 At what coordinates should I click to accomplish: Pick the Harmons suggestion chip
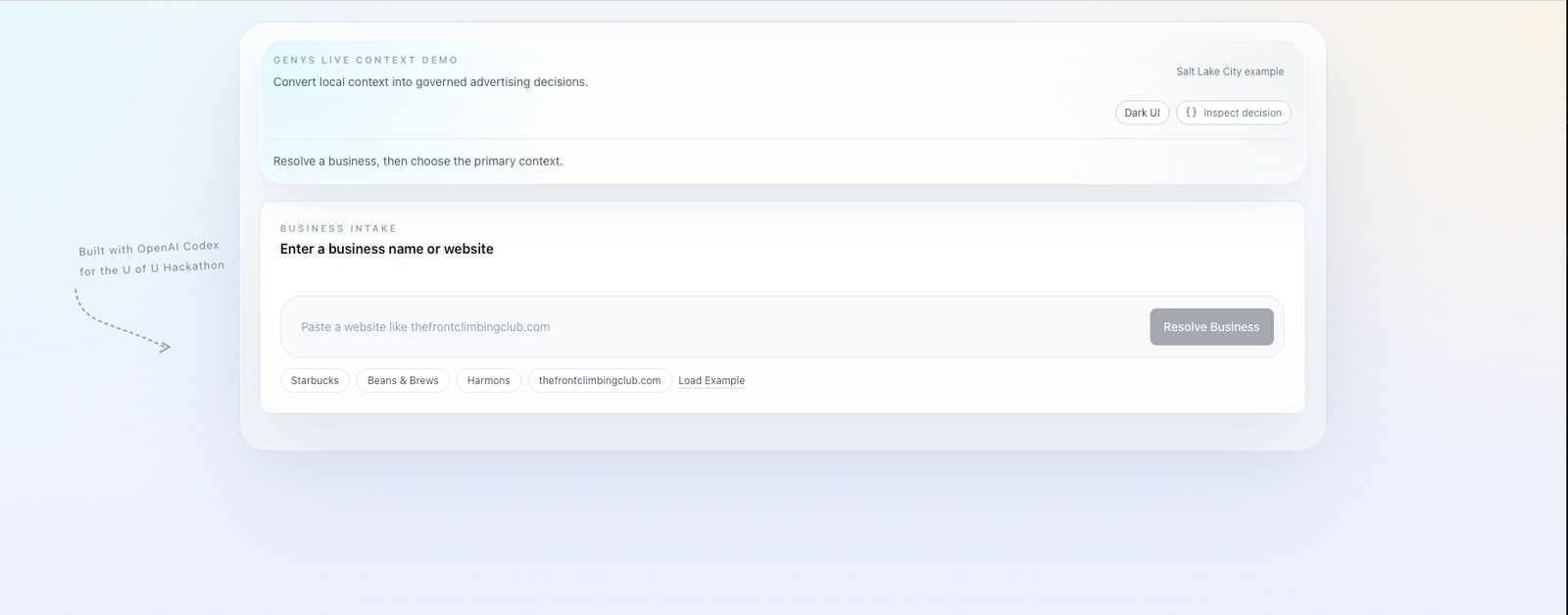click(488, 381)
